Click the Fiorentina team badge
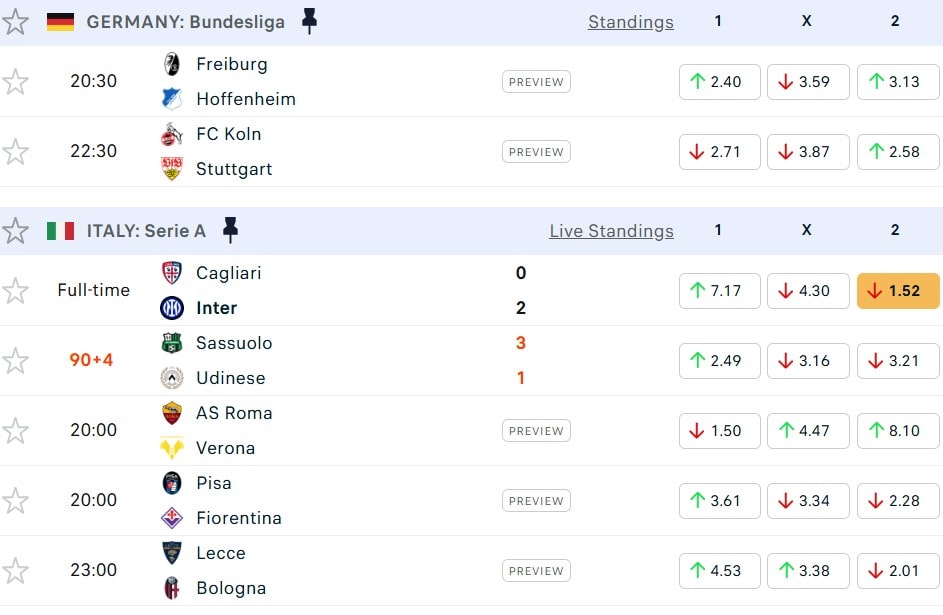Viewport: 943px width, 615px height. pos(172,518)
